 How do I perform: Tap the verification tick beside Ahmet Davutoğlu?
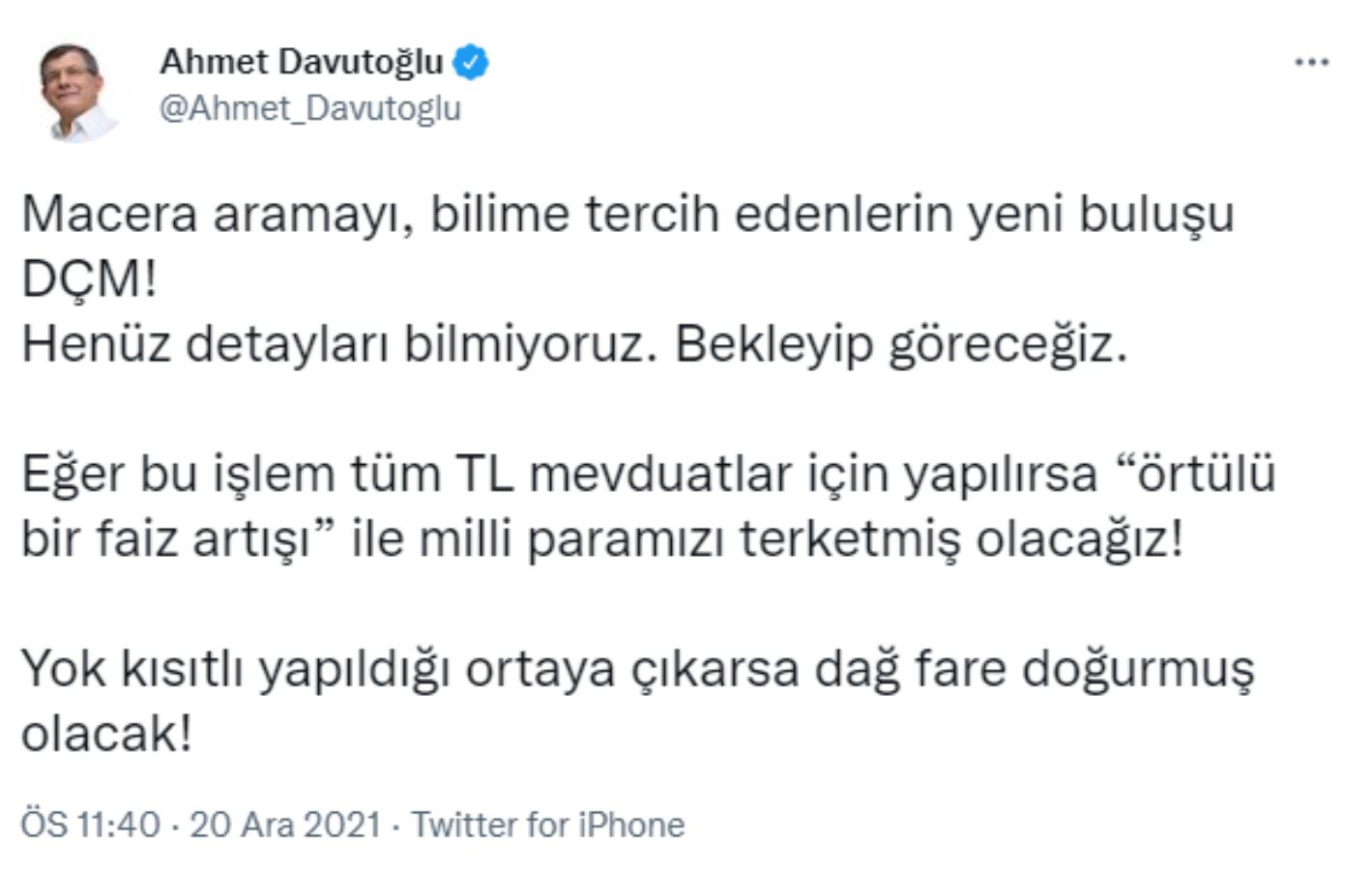(471, 61)
